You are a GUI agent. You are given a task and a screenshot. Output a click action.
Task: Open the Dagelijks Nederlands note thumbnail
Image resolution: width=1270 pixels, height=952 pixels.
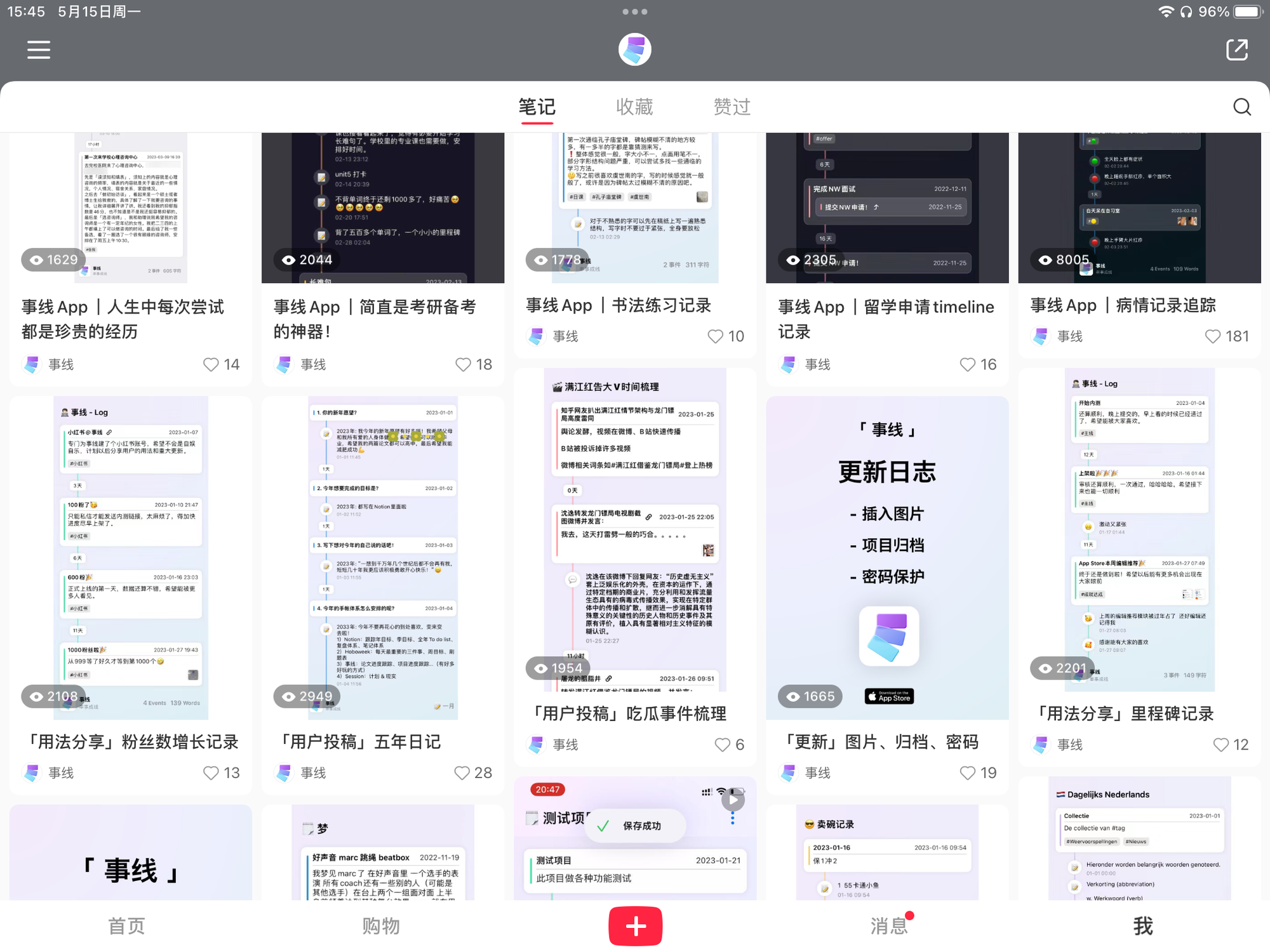1139,838
